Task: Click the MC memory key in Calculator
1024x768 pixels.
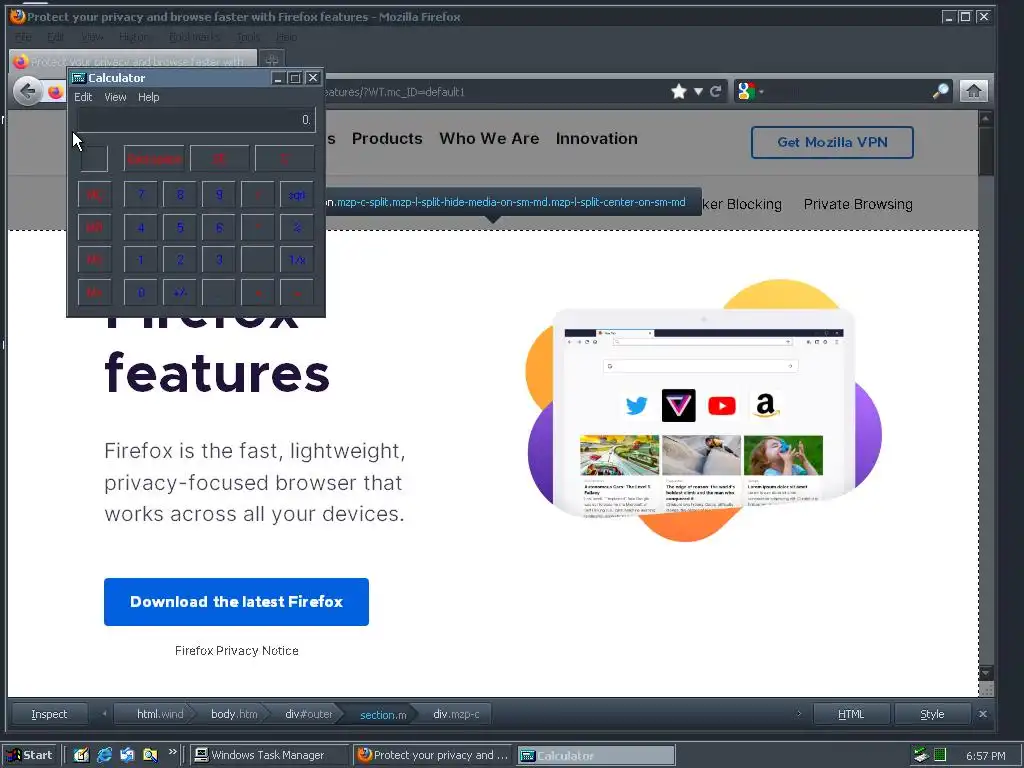Action: point(94,194)
